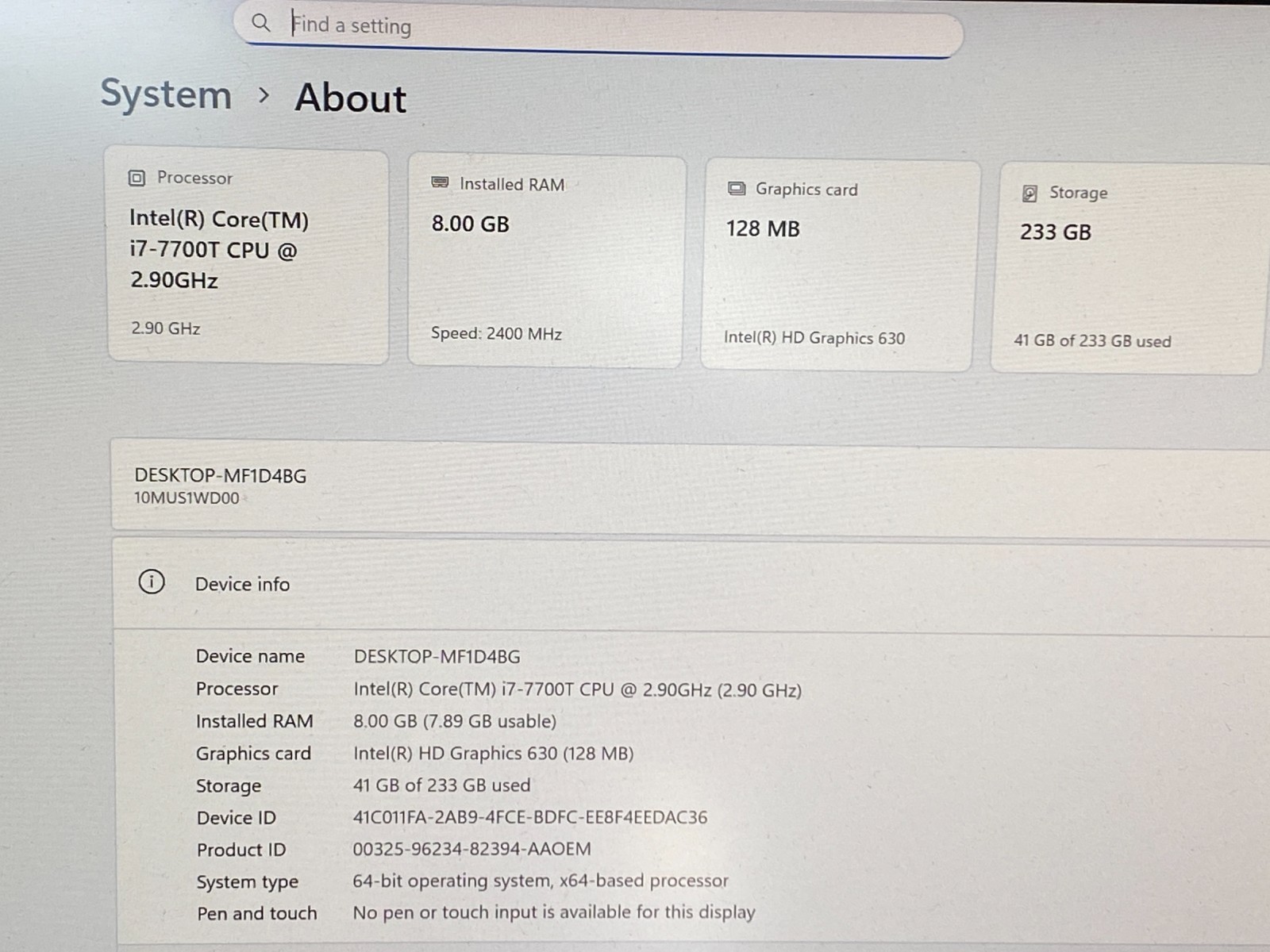1270x952 pixels.
Task: Go back to System breadcrumb
Action: pyautogui.click(x=166, y=94)
